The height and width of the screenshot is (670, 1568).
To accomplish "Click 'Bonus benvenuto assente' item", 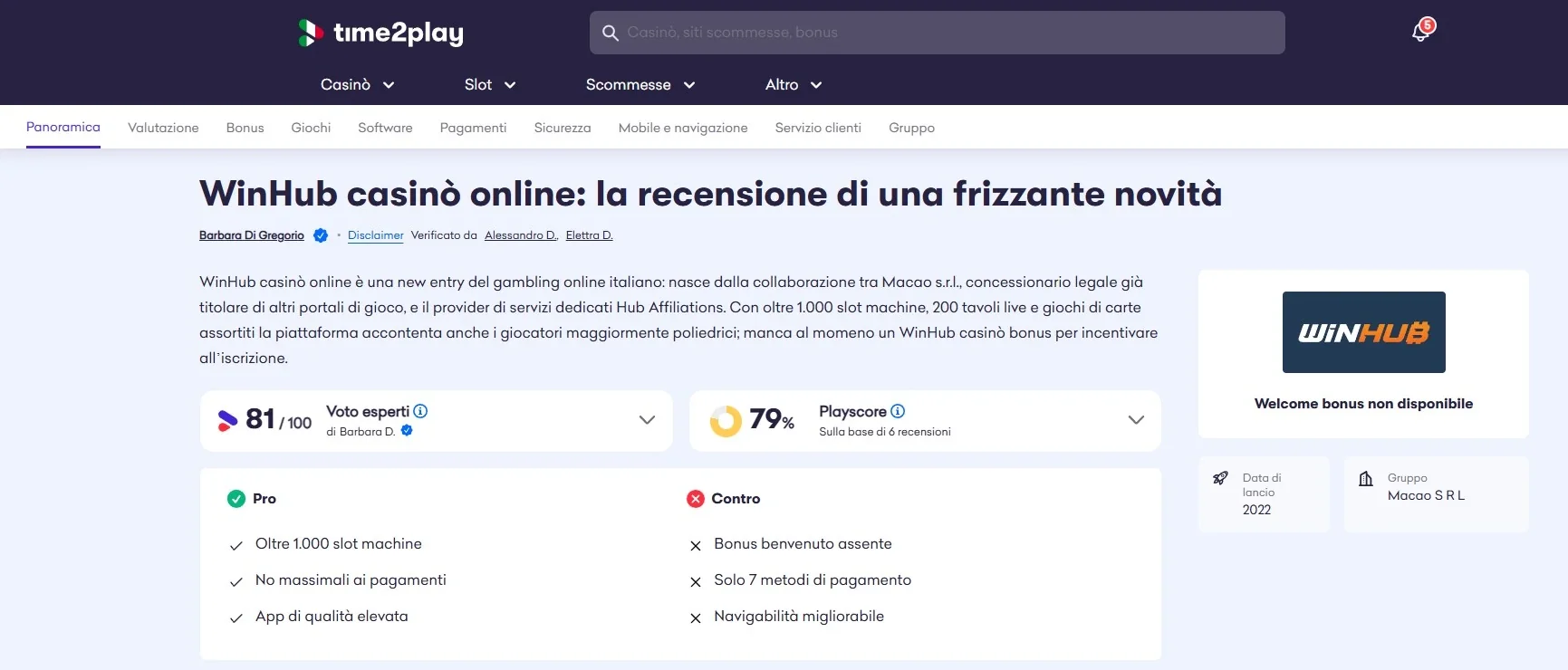I will click(803, 544).
